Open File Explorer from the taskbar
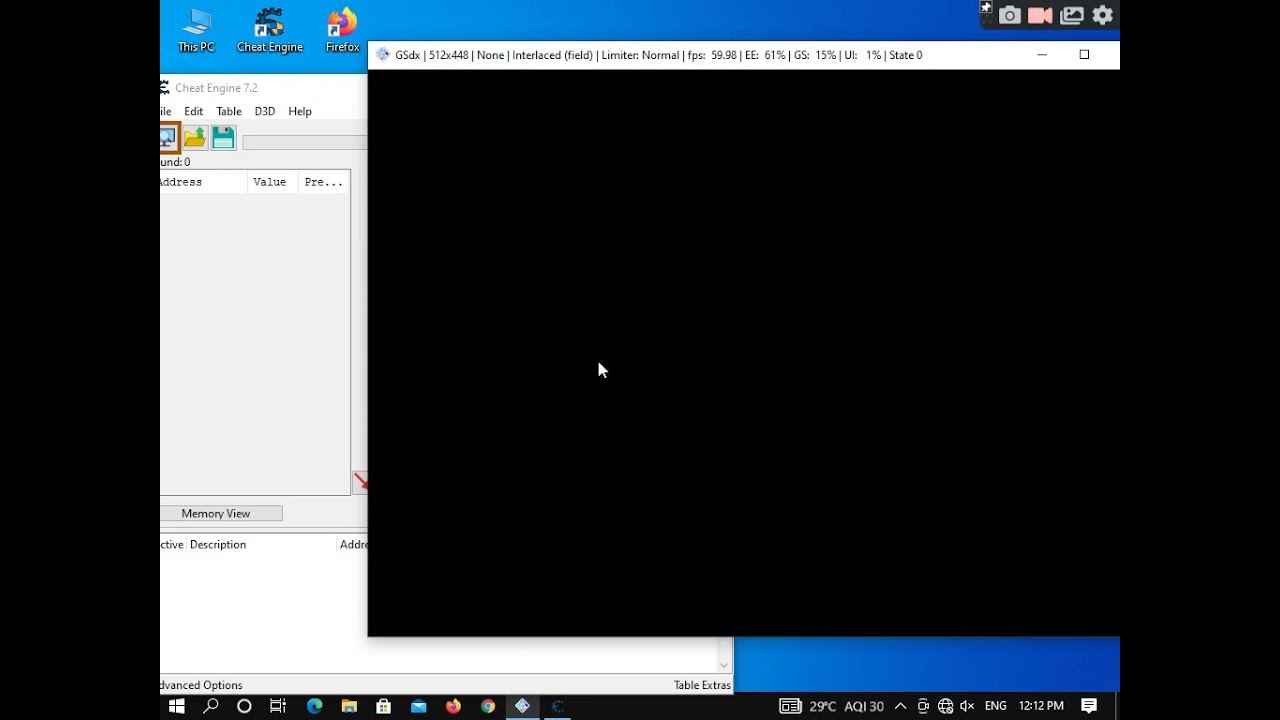The image size is (1280, 720). pyautogui.click(x=349, y=706)
